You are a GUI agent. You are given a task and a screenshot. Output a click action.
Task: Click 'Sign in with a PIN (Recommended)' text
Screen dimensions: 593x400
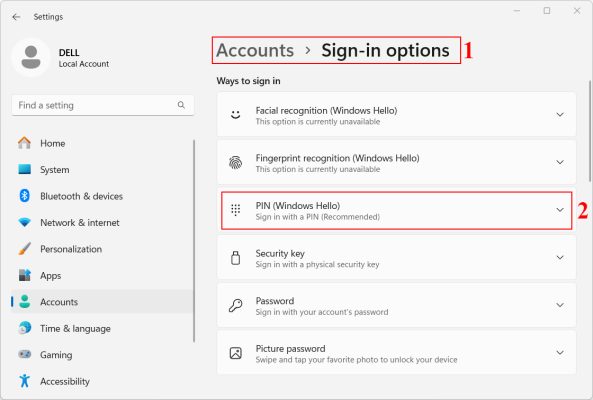coord(318,217)
